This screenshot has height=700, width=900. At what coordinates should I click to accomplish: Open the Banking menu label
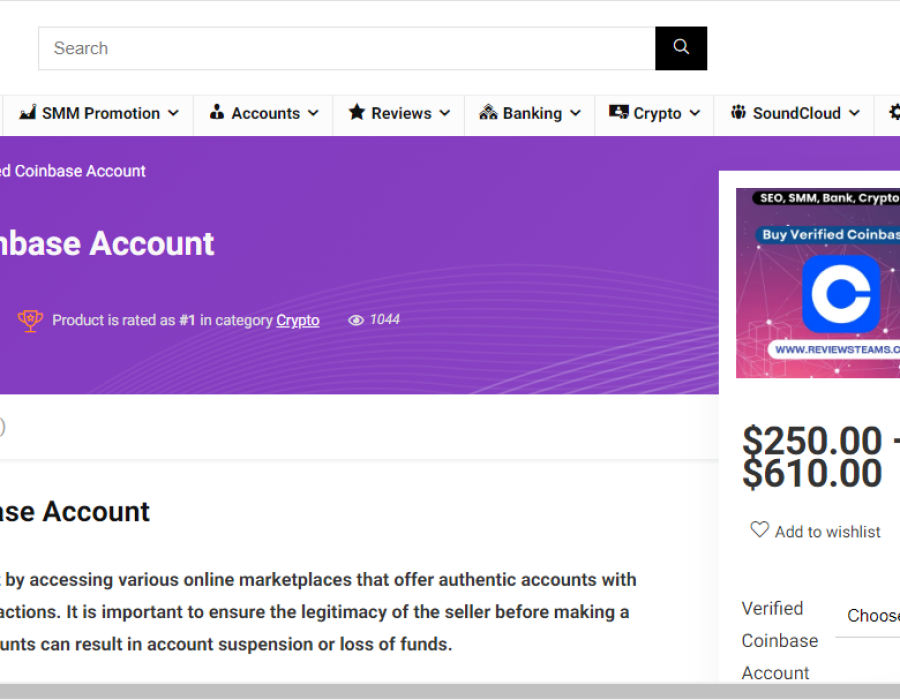[x=532, y=114]
